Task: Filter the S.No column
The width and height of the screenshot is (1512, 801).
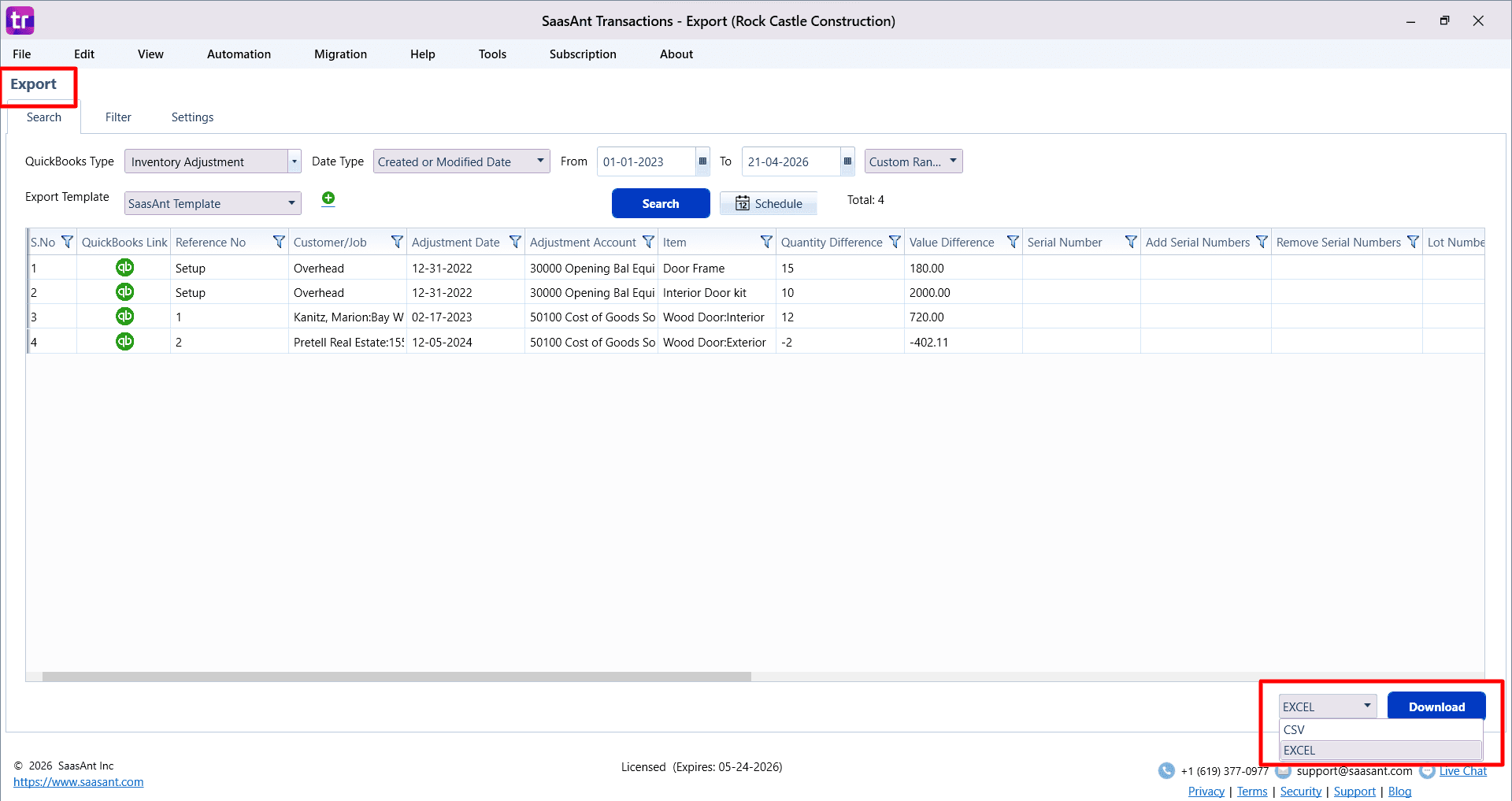Action: click(67, 242)
